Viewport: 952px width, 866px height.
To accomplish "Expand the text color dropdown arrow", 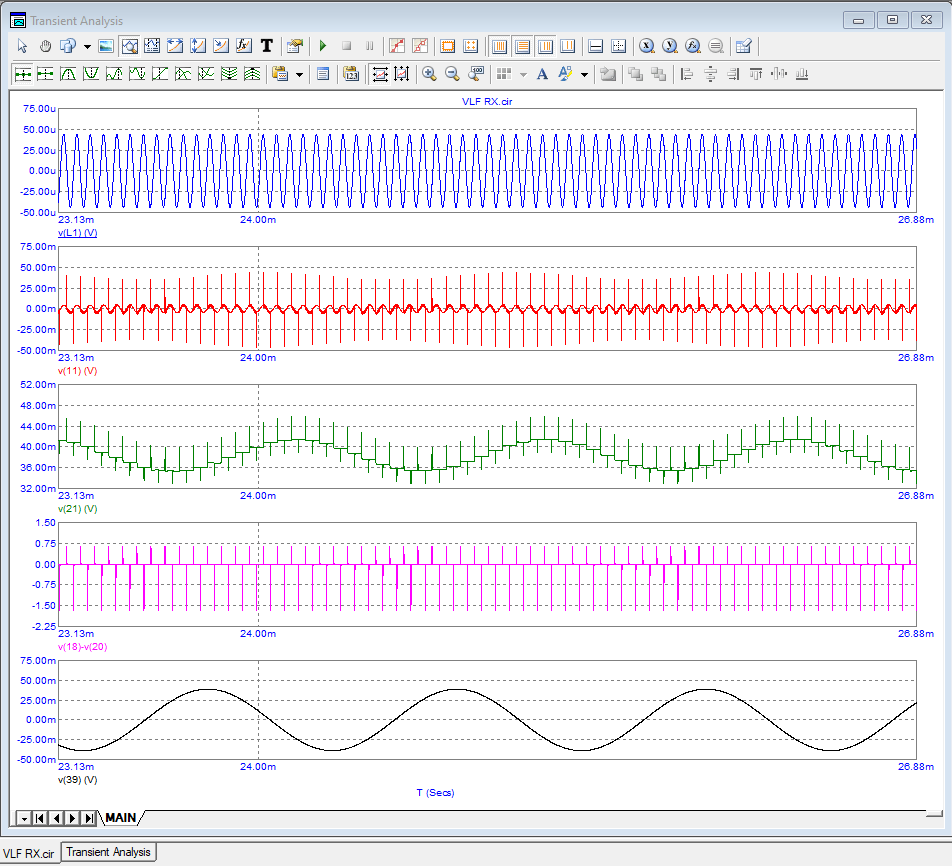I will (585, 75).
